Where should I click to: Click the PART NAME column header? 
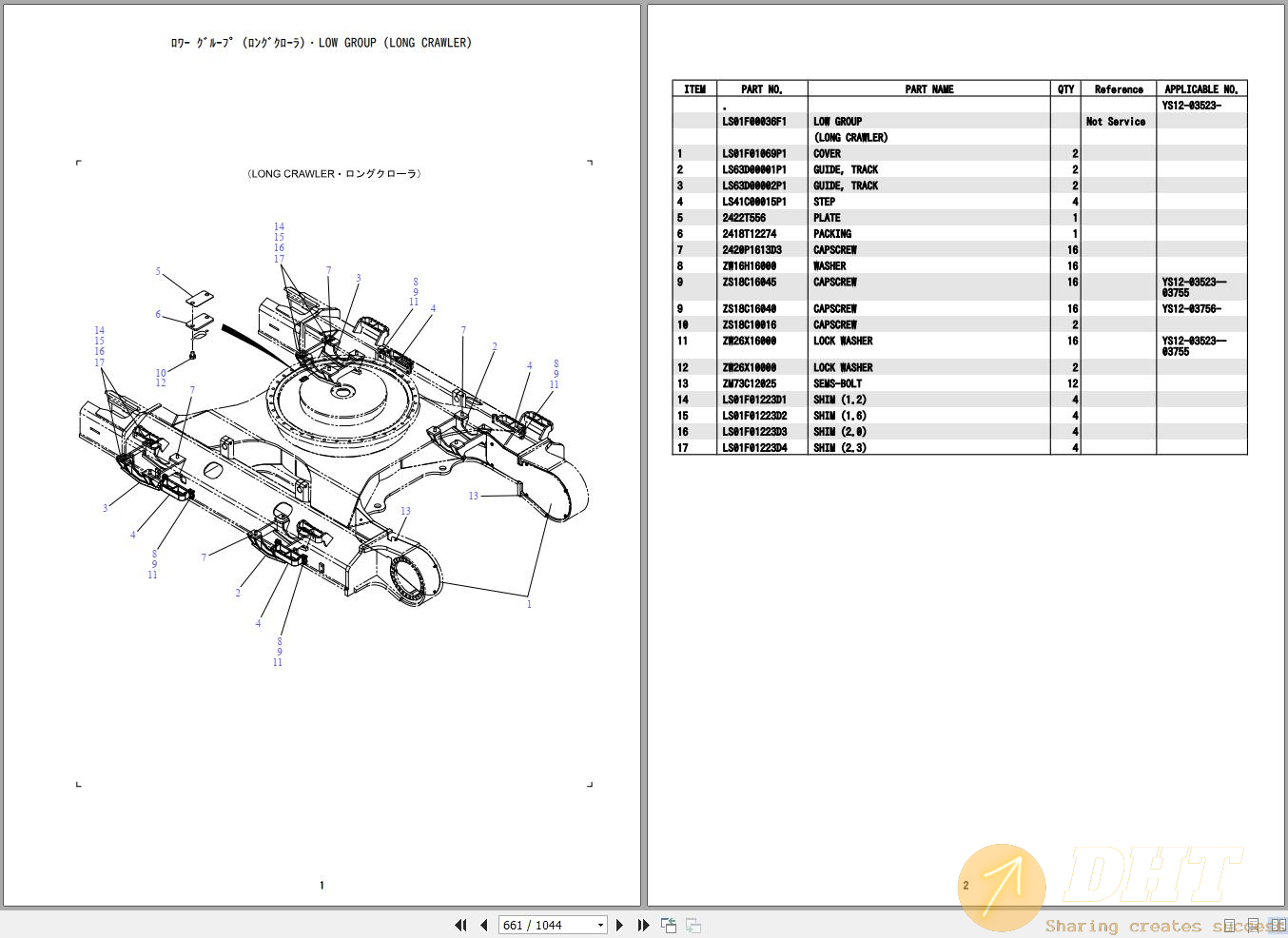[929, 89]
